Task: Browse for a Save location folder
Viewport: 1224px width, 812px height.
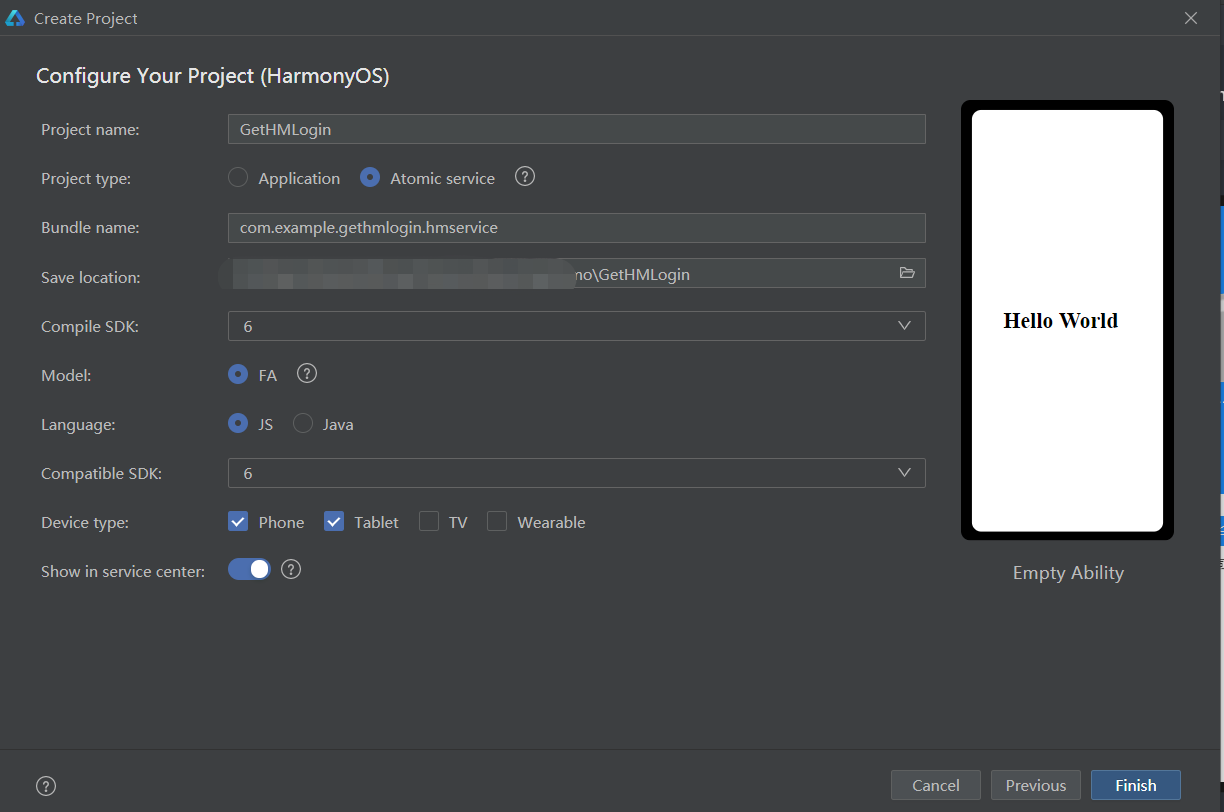Action: (x=907, y=272)
